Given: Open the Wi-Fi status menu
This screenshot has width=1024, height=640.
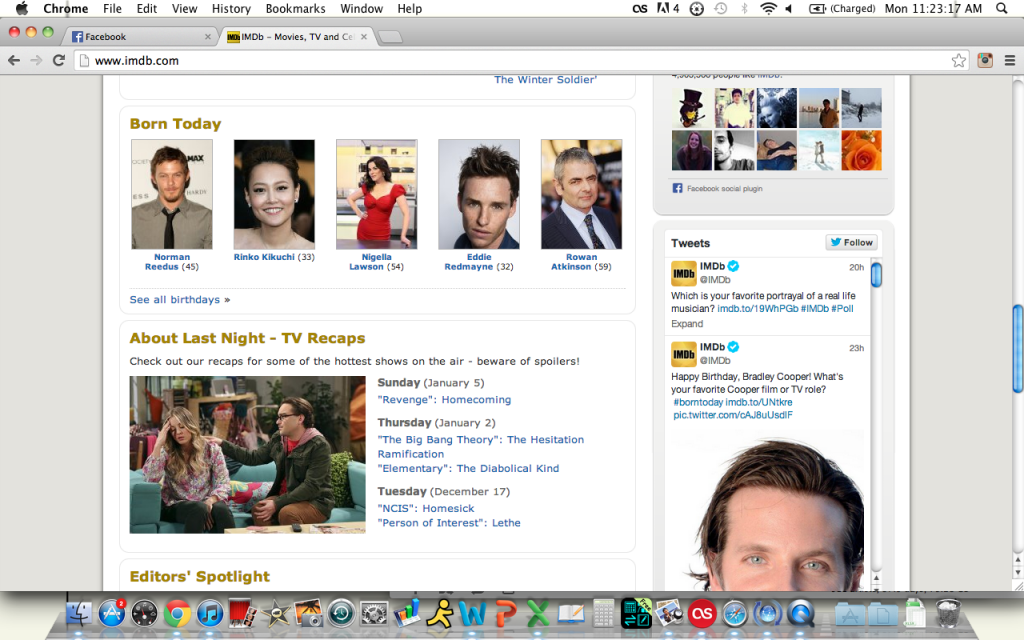Looking at the screenshot, I should [x=768, y=9].
